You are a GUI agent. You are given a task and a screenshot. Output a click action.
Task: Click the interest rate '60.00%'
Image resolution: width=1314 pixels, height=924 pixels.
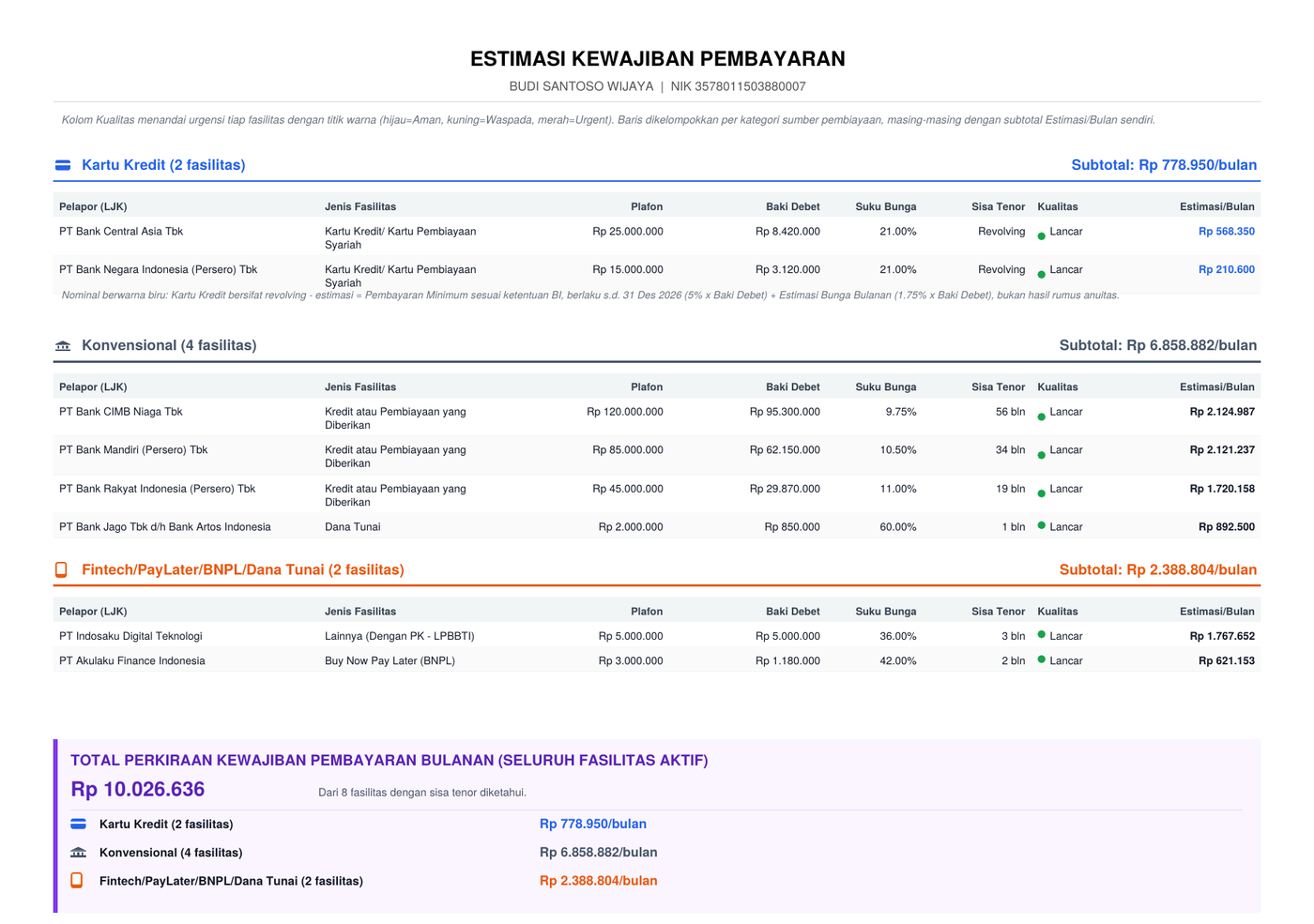pyautogui.click(x=898, y=527)
